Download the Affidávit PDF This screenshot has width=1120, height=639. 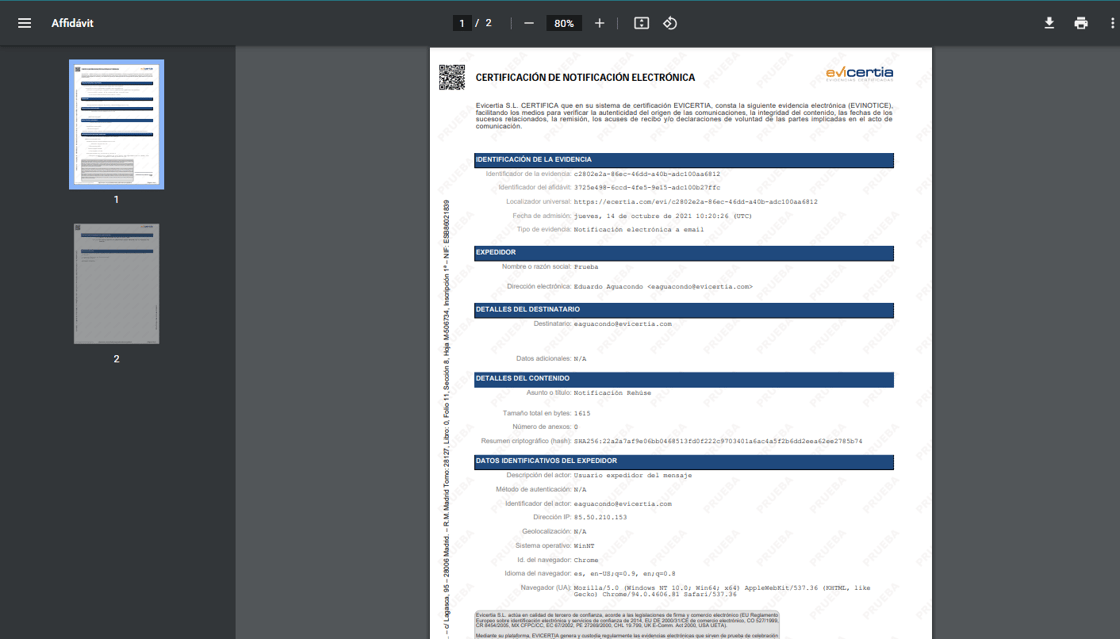pos(1049,23)
